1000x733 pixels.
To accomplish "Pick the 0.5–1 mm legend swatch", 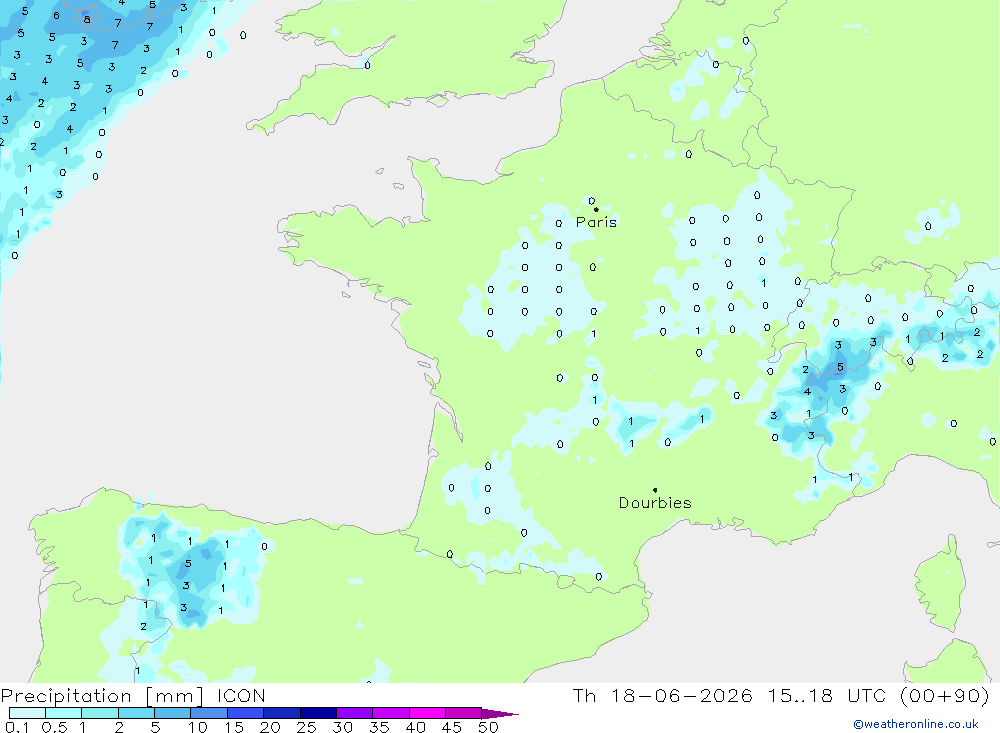I will tap(64, 713).
